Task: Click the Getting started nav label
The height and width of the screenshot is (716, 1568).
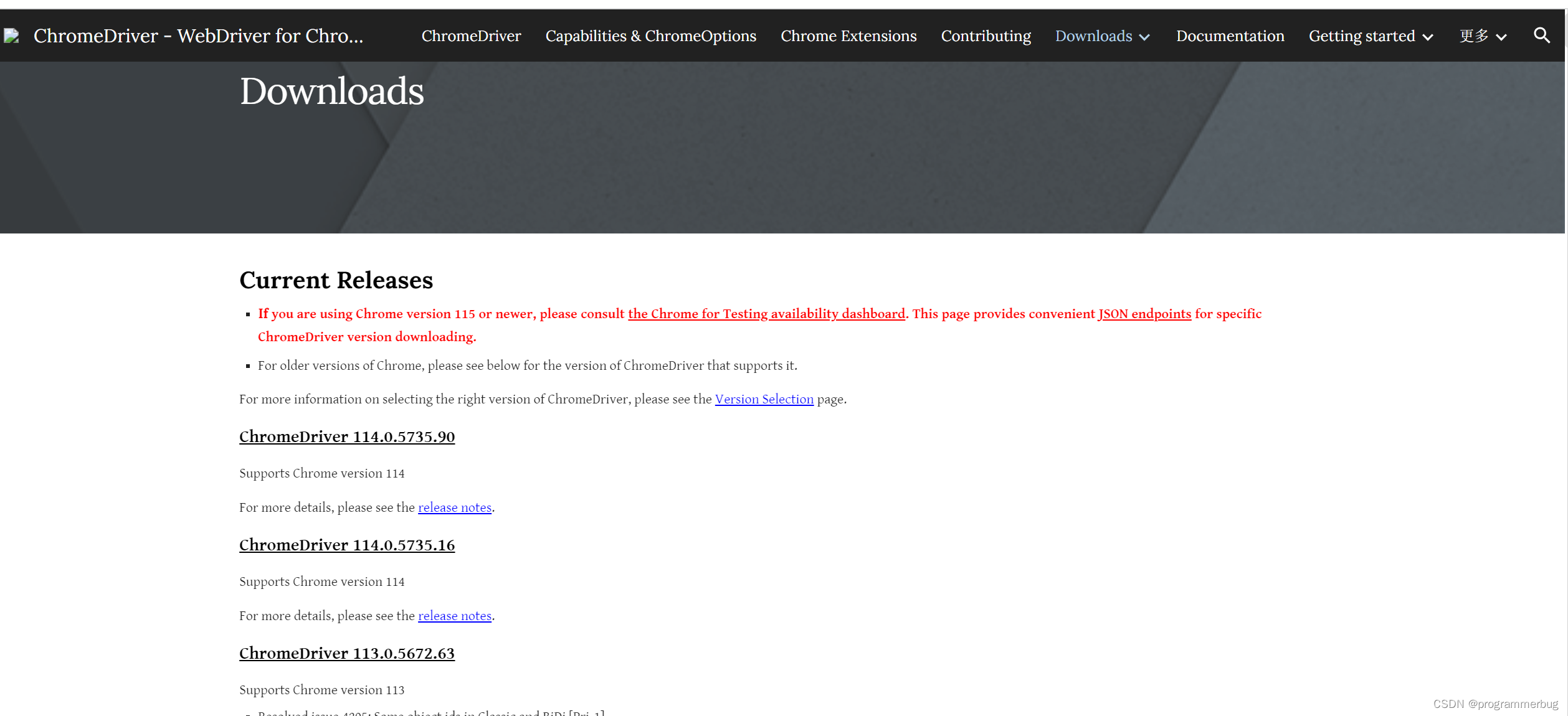Action: tap(1361, 36)
